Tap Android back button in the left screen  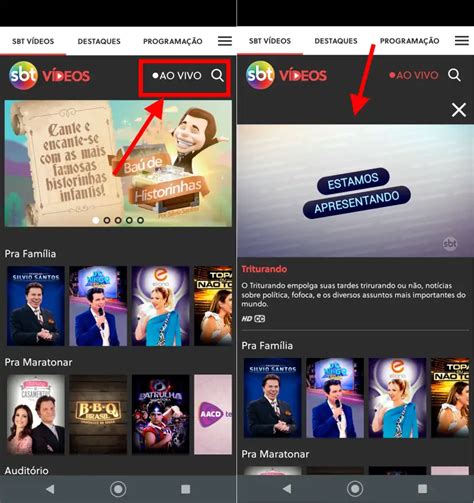[50, 489]
